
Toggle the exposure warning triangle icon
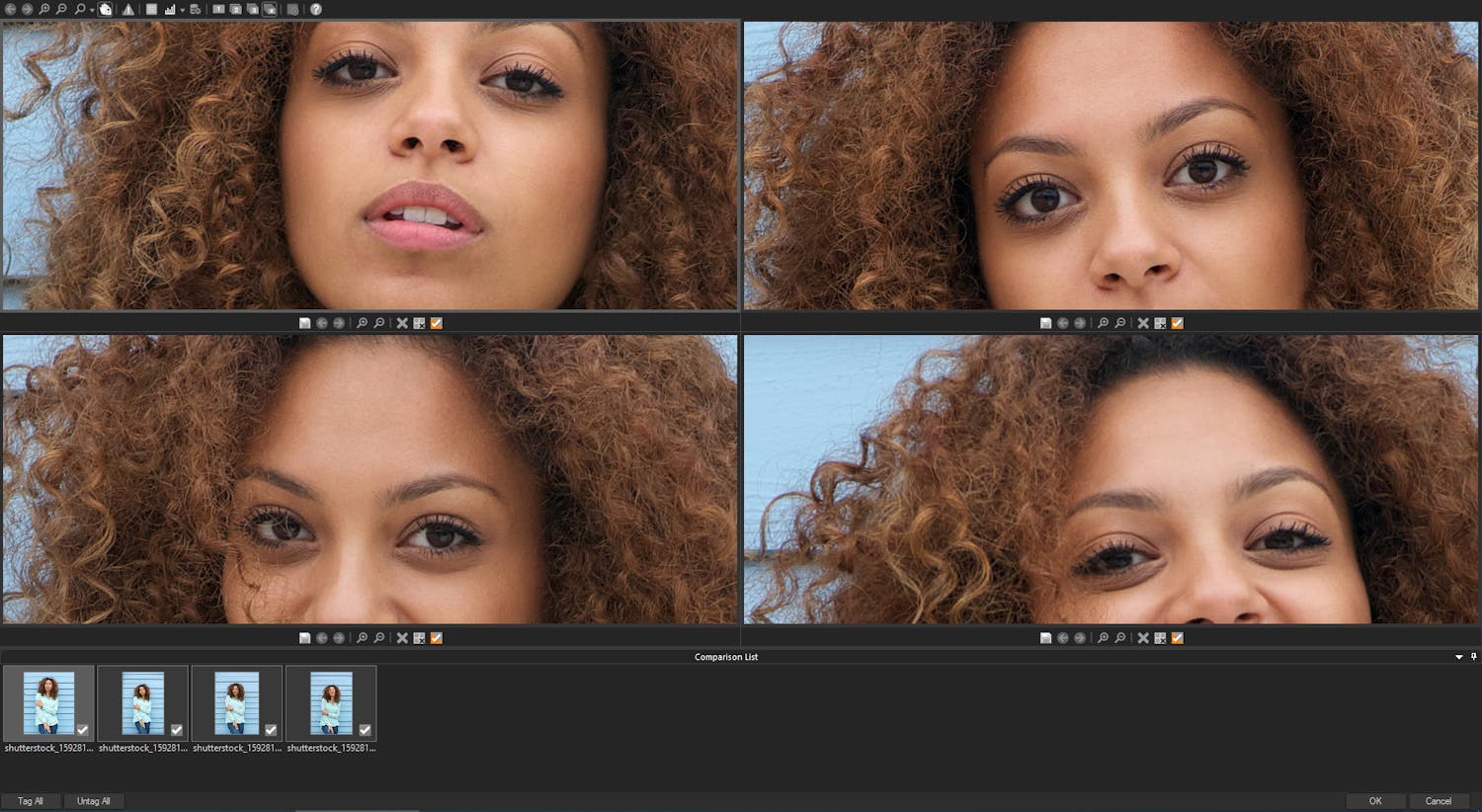[x=128, y=9]
